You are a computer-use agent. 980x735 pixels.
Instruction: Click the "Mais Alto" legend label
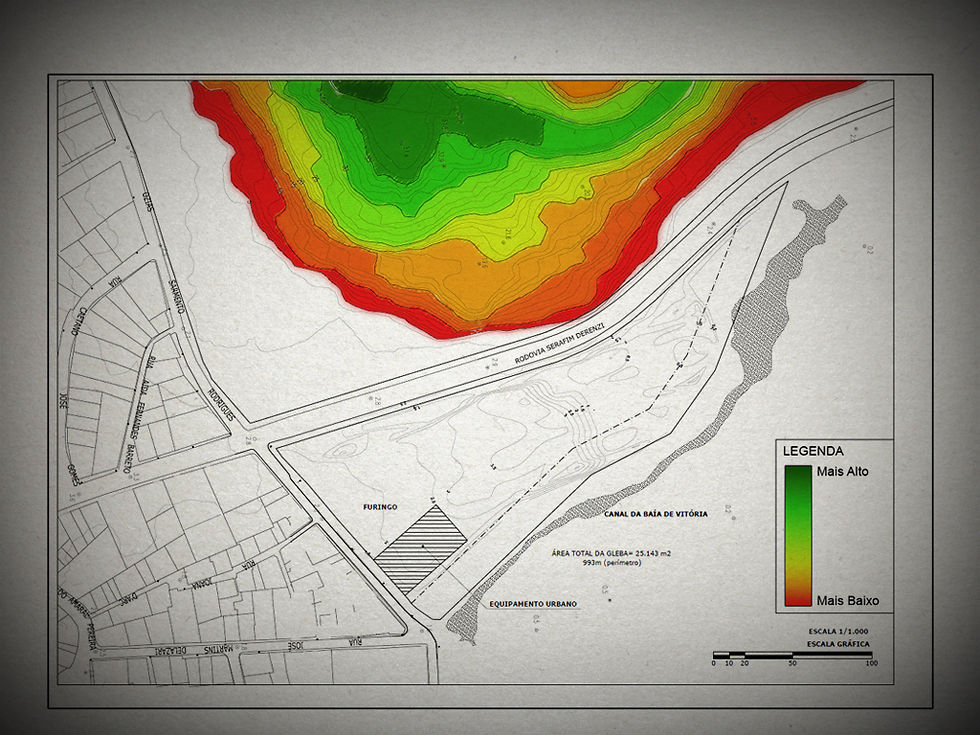tap(842, 471)
